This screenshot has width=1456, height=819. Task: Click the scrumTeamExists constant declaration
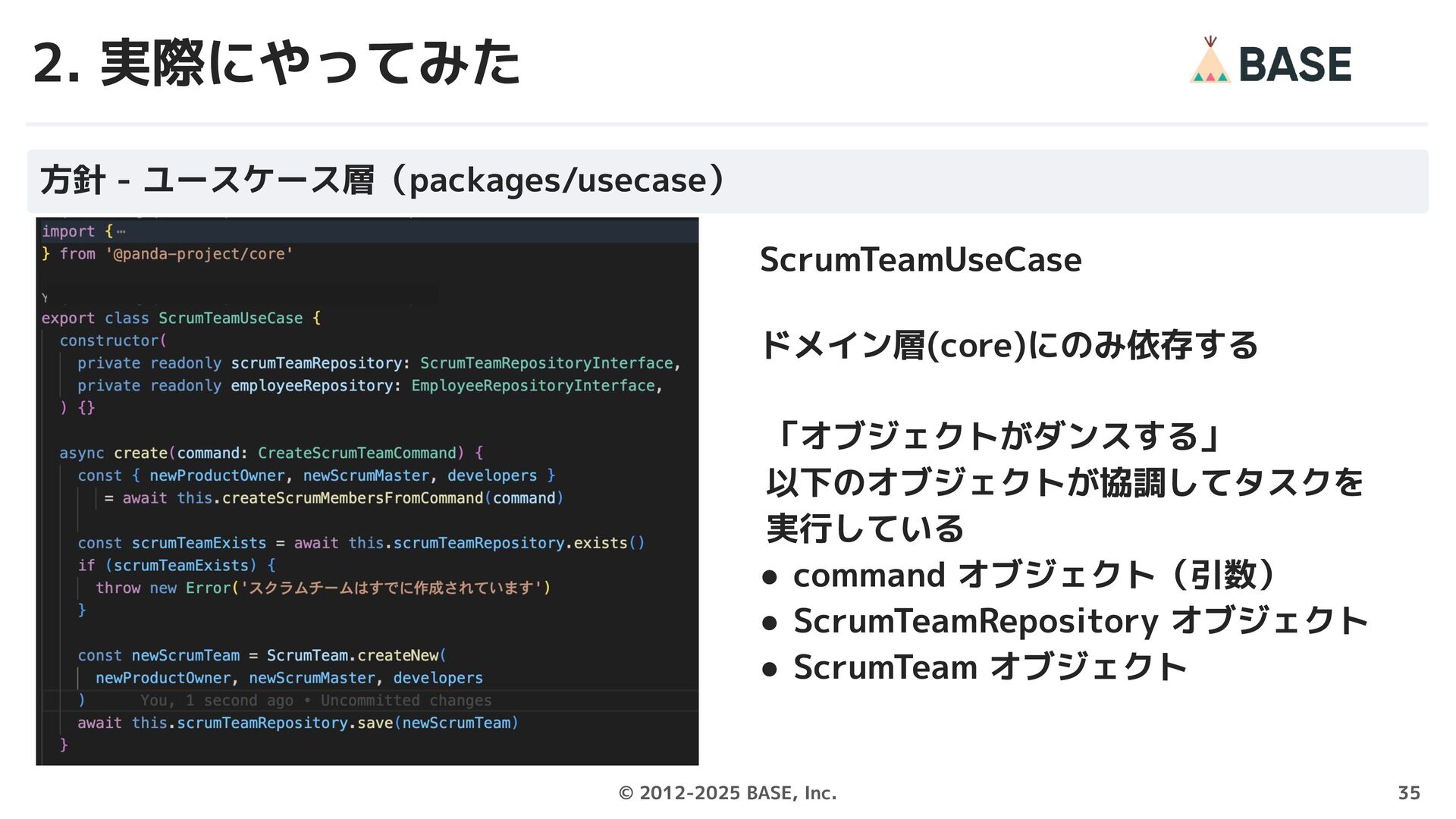(199, 543)
